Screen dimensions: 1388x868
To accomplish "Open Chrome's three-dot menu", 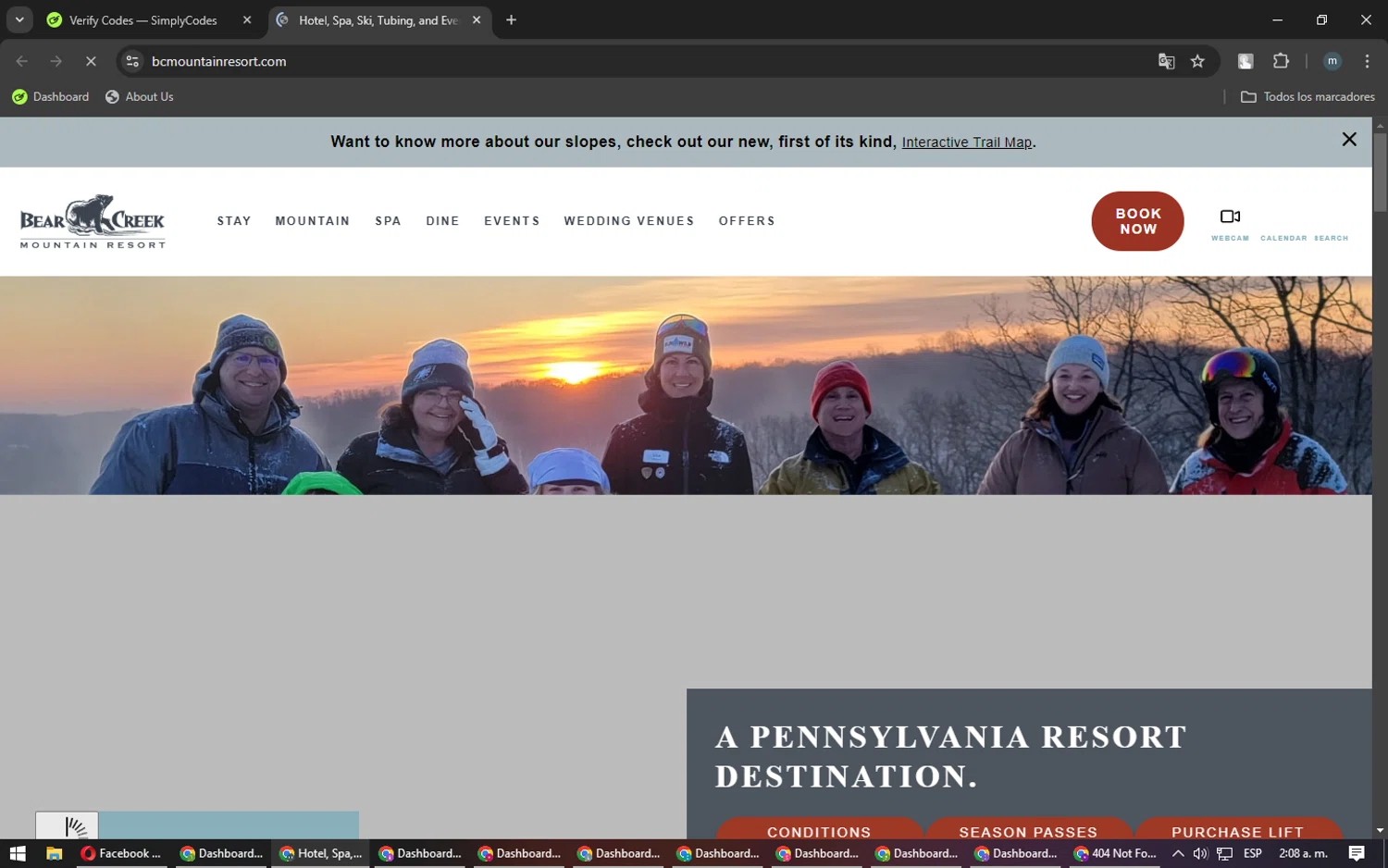I will tap(1367, 61).
